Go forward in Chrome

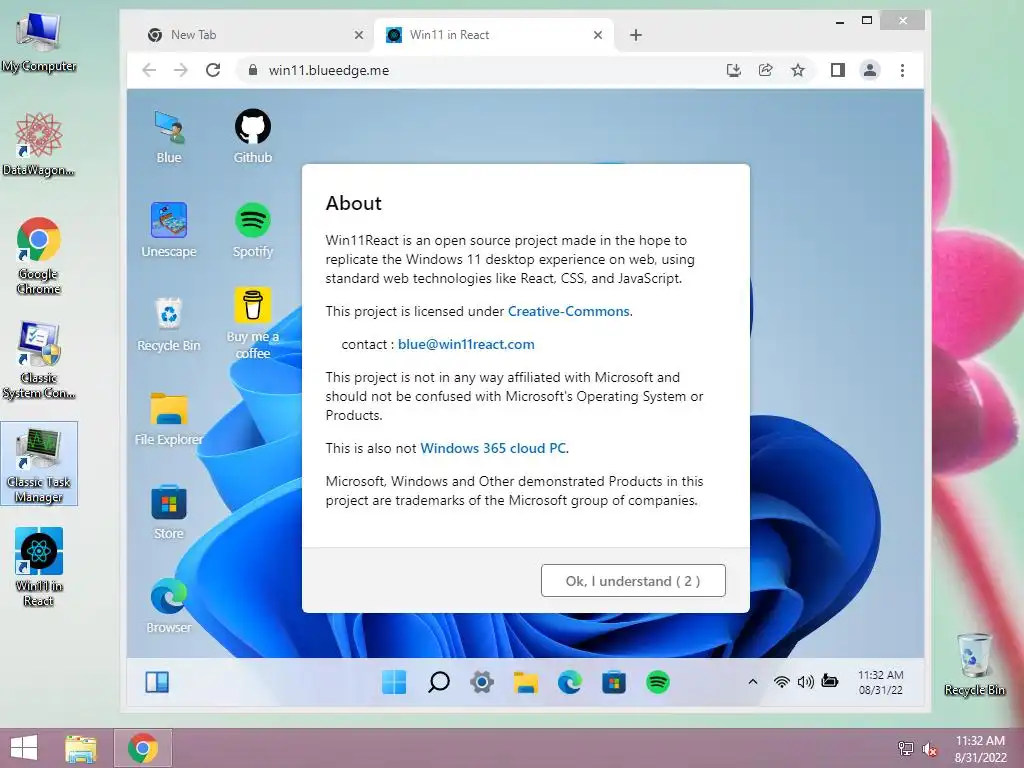click(x=181, y=70)
